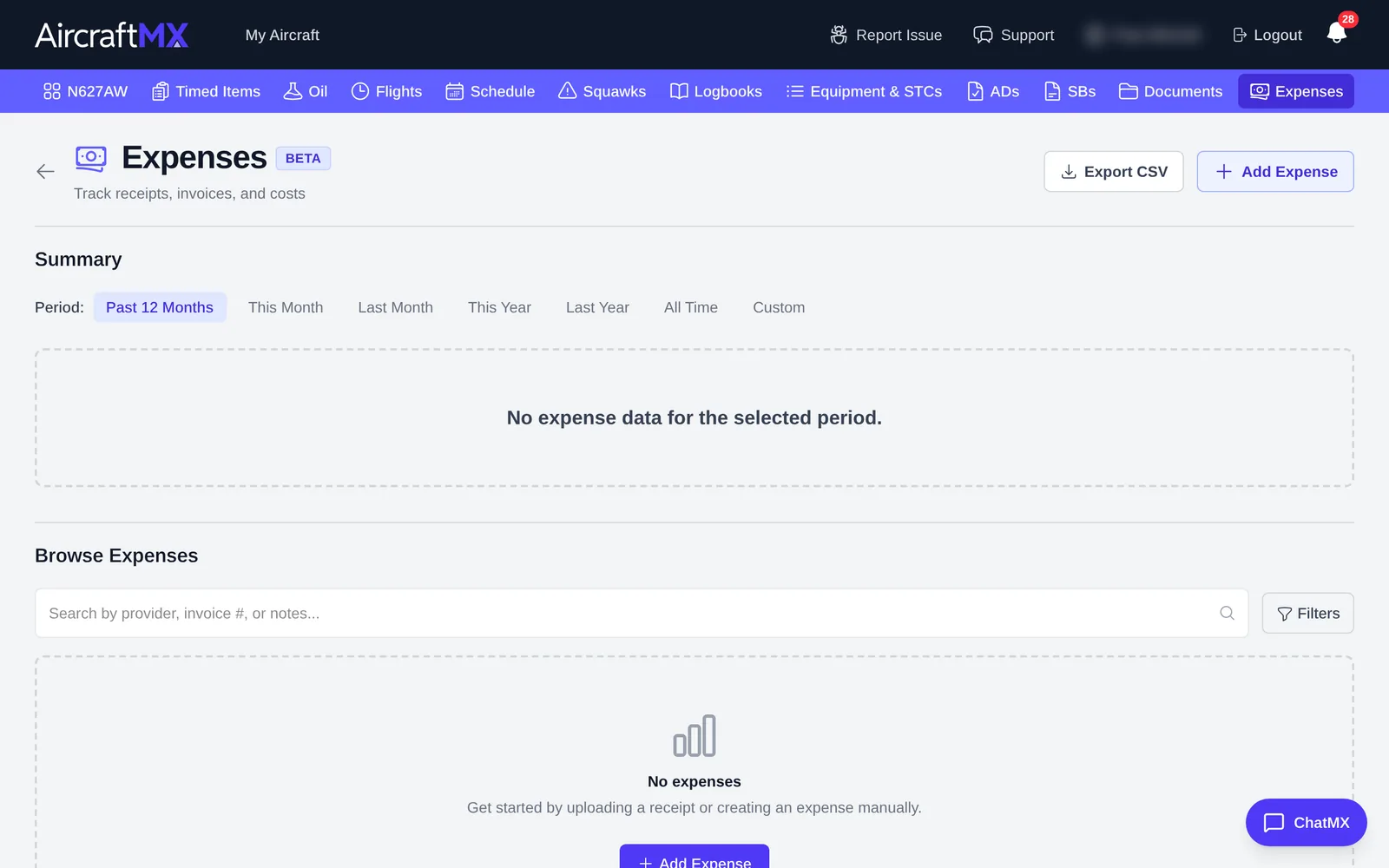Open the N627AW aircraft tab
The height and width of the screenshot is (868, 1389).
coord(85,91)
